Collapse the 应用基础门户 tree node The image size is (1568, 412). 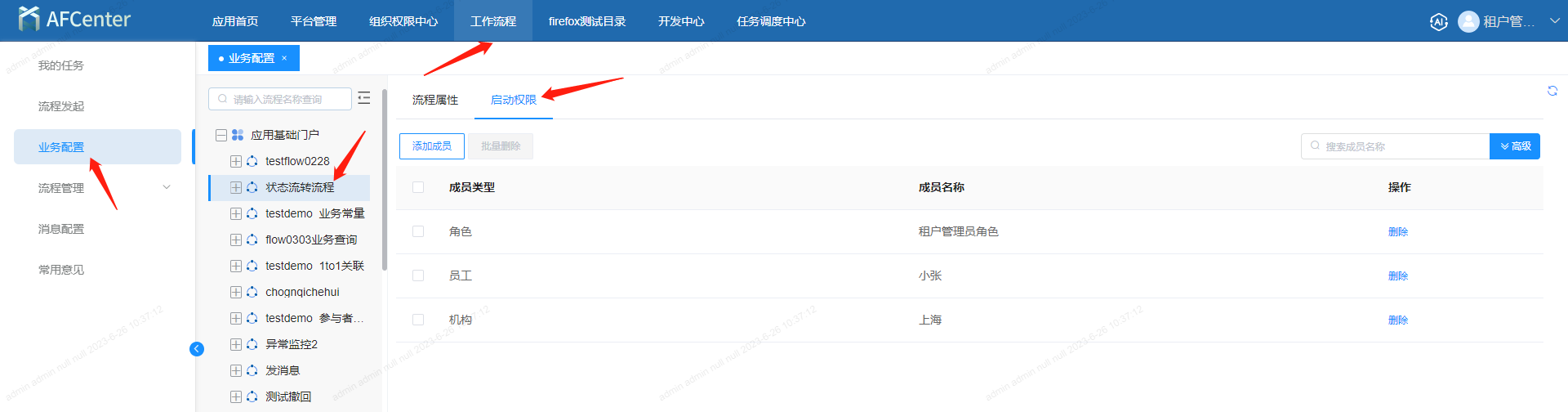(x=221, y=135)
